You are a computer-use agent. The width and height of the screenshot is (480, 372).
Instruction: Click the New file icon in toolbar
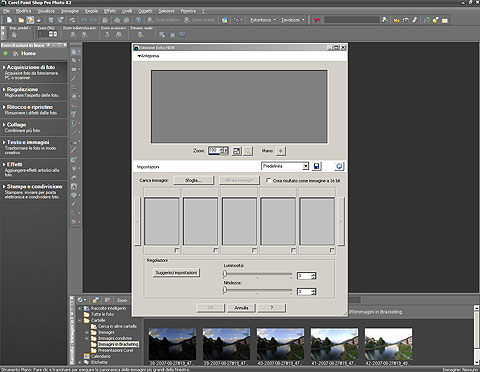10,20
